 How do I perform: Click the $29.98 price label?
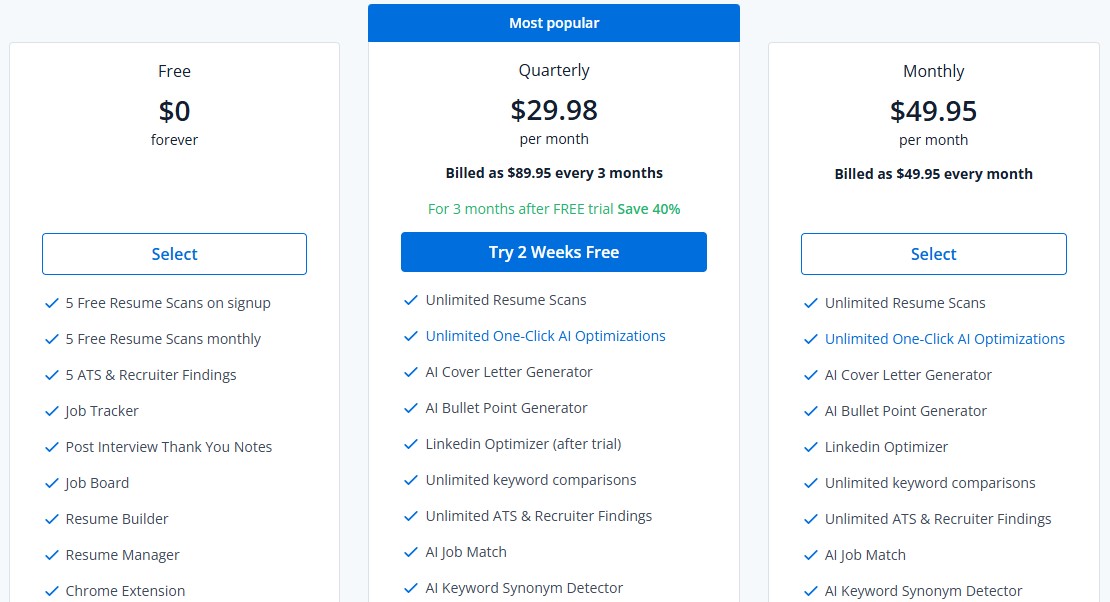tap(553, 111)
